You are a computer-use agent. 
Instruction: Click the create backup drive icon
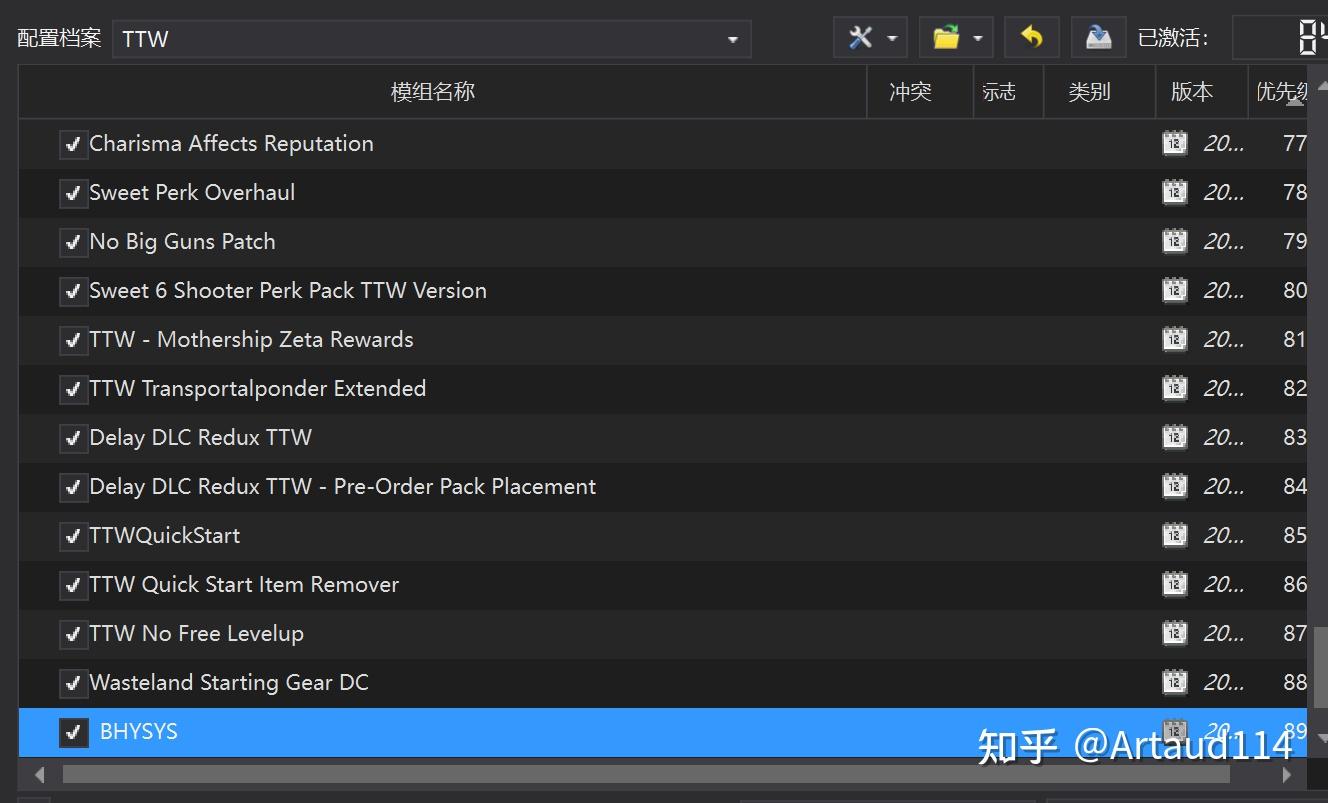tap(1098, 38)
